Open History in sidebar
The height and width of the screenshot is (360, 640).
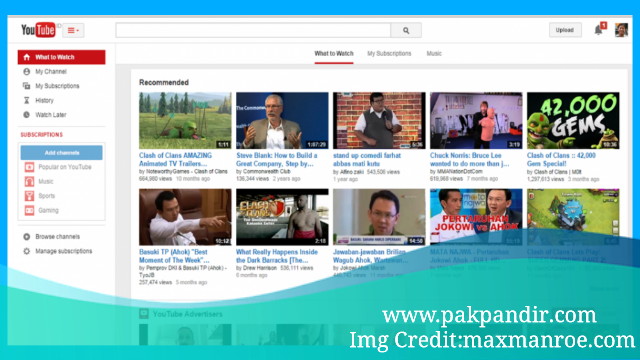tap(44, 100)
